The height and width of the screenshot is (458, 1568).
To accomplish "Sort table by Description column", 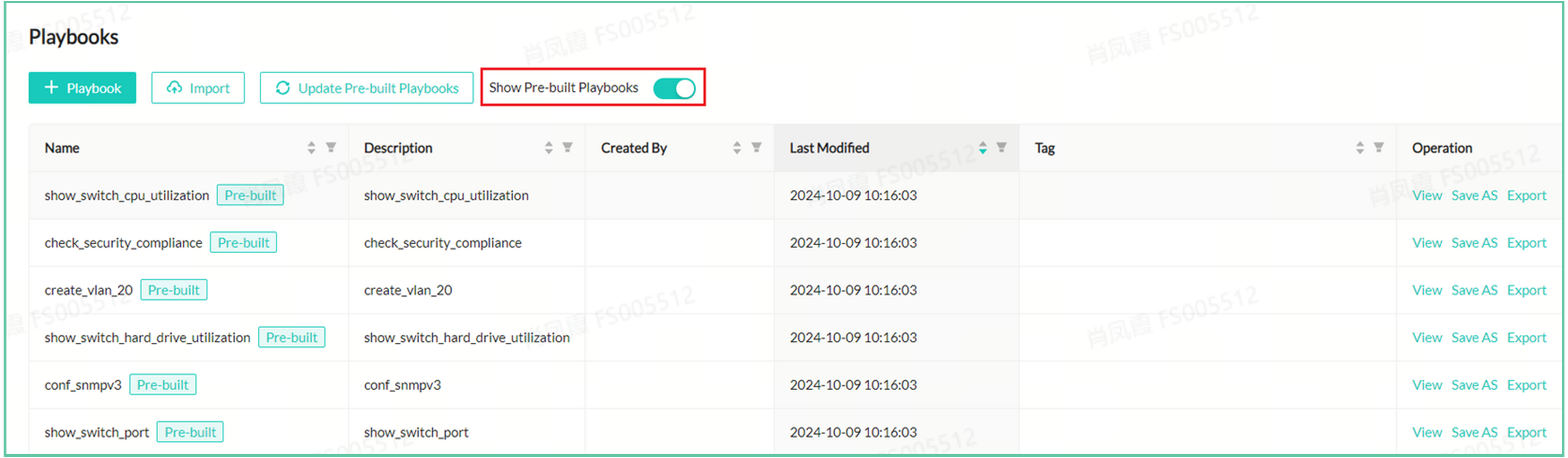I will [x=548, y=148].
